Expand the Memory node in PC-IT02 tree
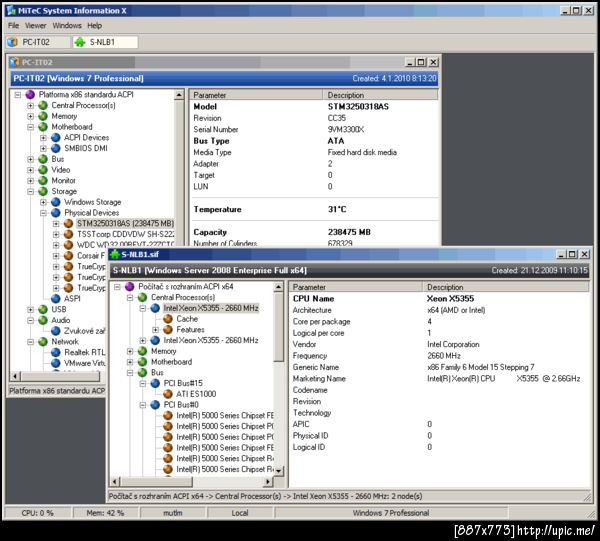Screen dimensions: 600x541 (30, 116)
